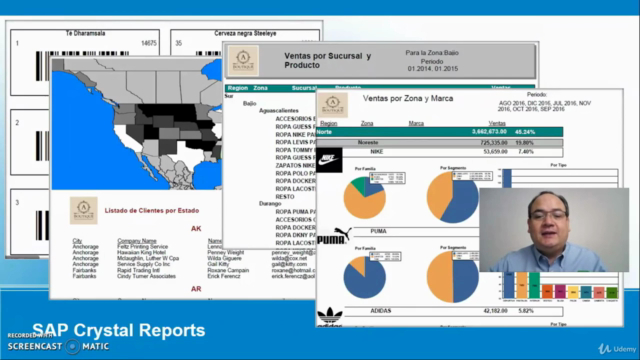Click the 53,659.00 Nike sales value
This screenshot has width=640, height=360.
[496, 151]
